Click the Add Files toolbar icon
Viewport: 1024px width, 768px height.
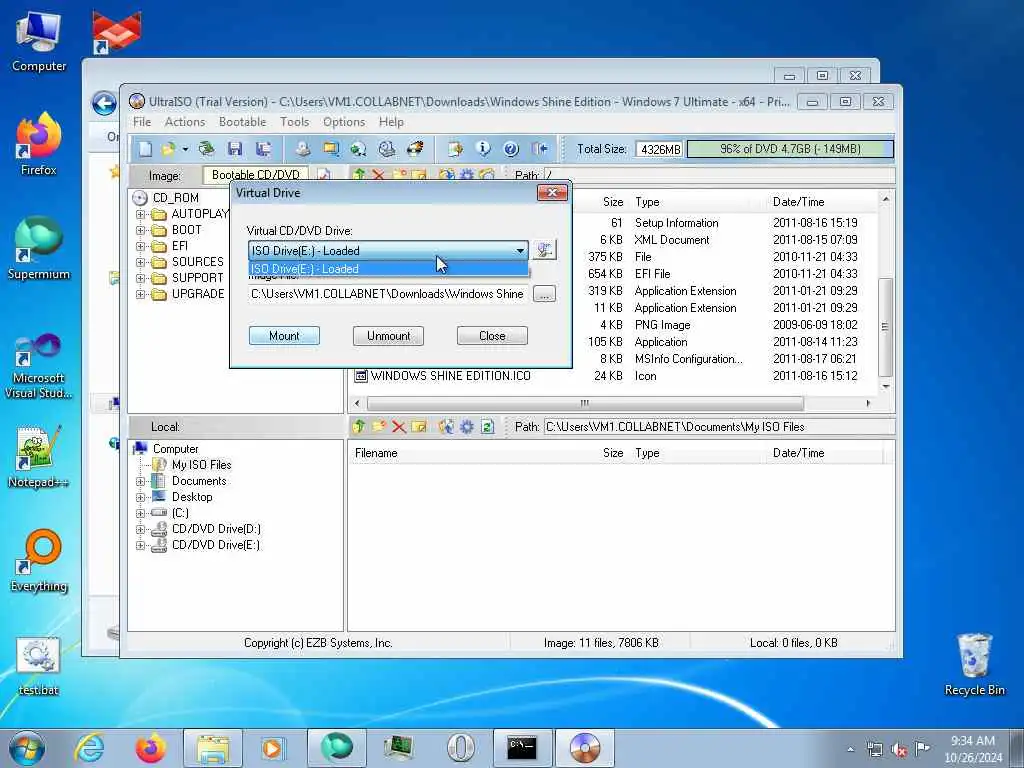(x=455, y=149)
